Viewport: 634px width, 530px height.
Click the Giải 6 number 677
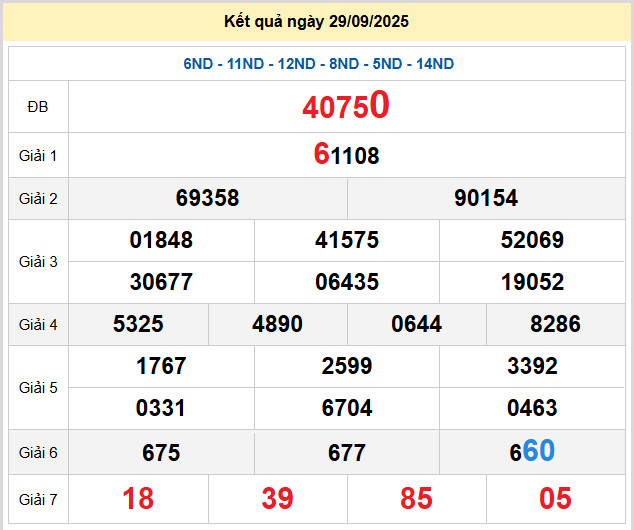(x=346, y=453)
